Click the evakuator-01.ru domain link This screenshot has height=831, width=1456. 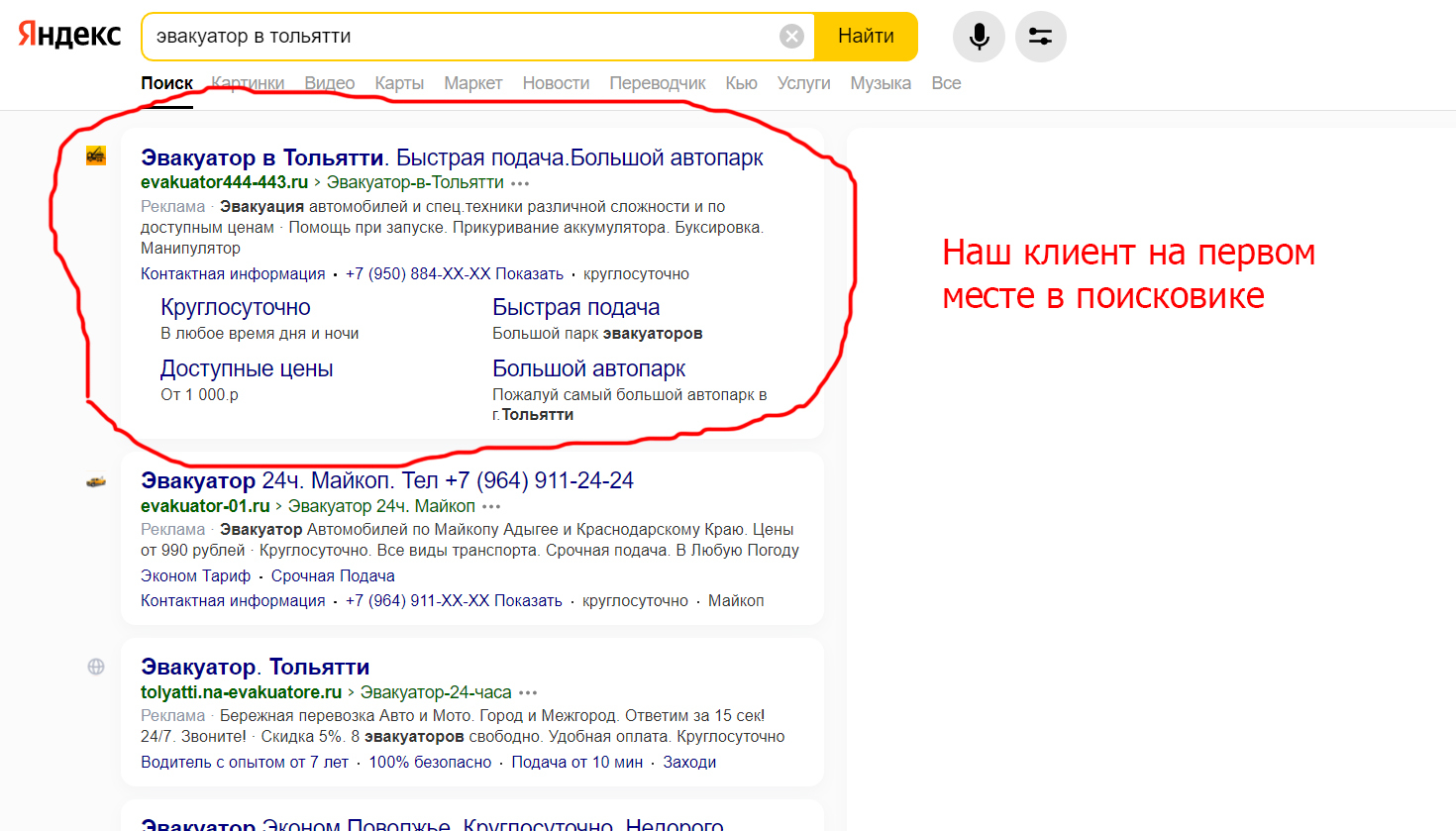click(x=205, y=506)
